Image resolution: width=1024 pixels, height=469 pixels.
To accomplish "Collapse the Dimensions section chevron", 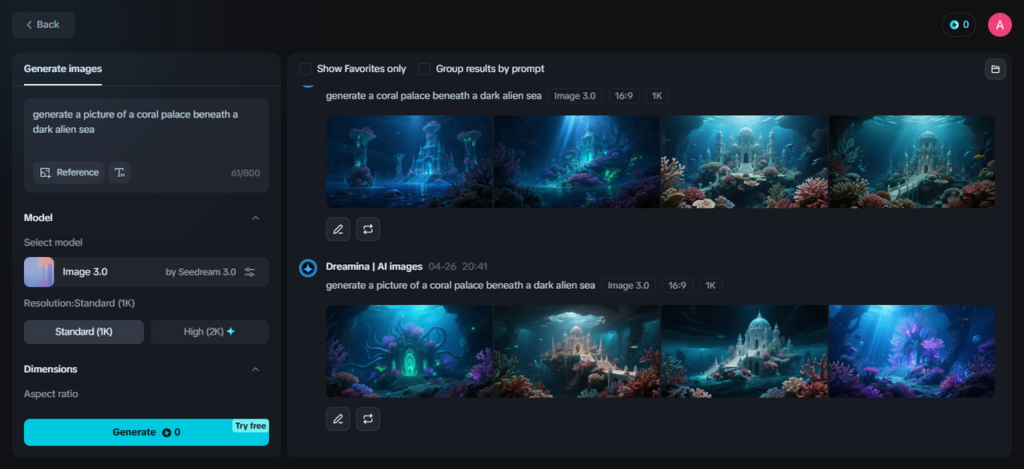I will 255,369.
